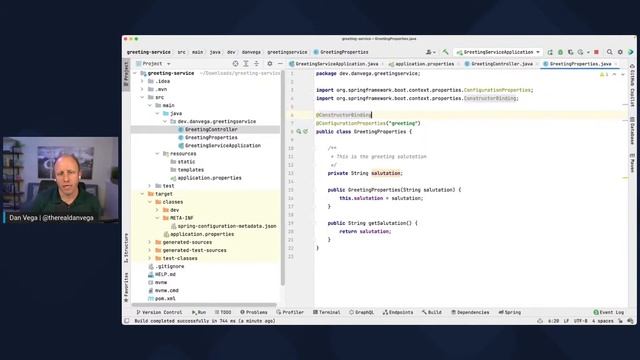Open the Event Log

[x=609, y=312]
